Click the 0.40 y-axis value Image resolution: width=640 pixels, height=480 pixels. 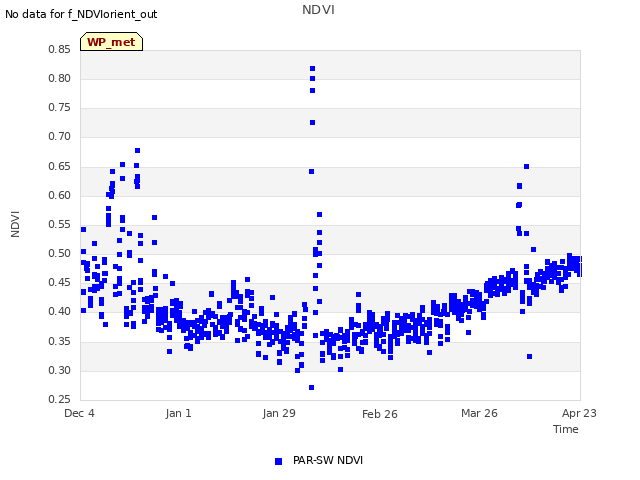click(59, 312)
